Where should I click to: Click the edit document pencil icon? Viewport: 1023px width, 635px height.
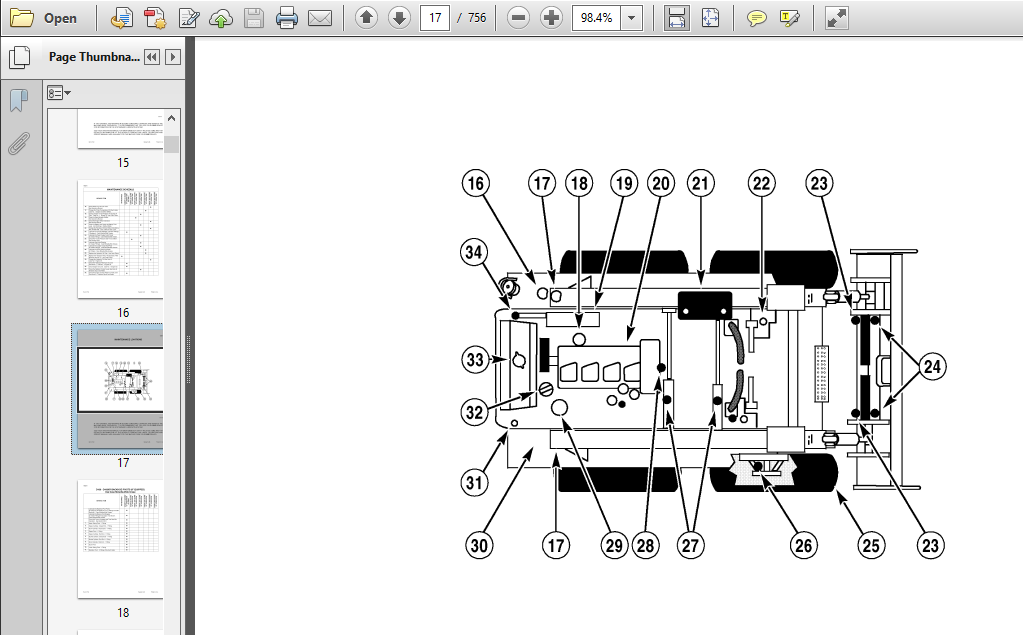point(189,18)
